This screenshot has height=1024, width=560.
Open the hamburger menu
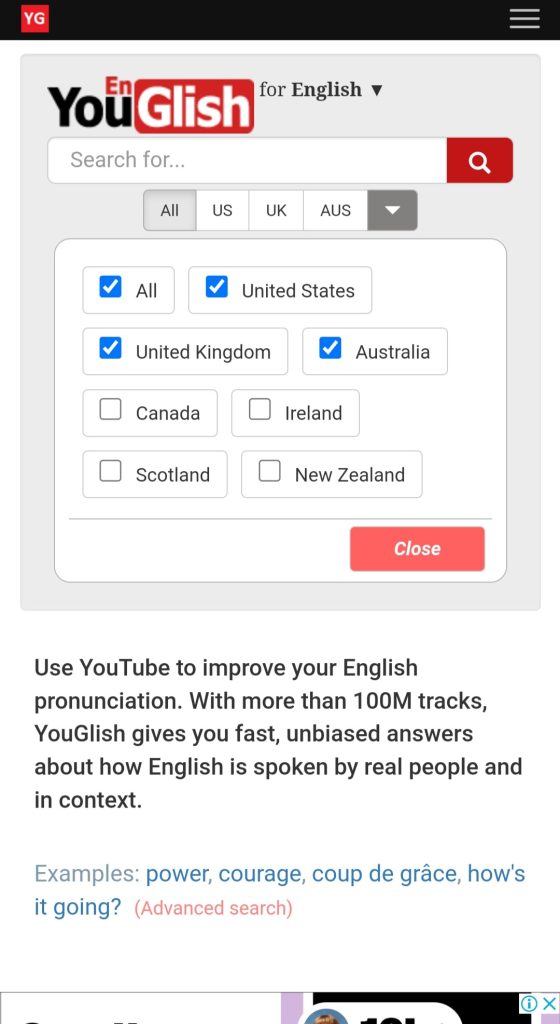pyautogui.click(x=524, y=19)
